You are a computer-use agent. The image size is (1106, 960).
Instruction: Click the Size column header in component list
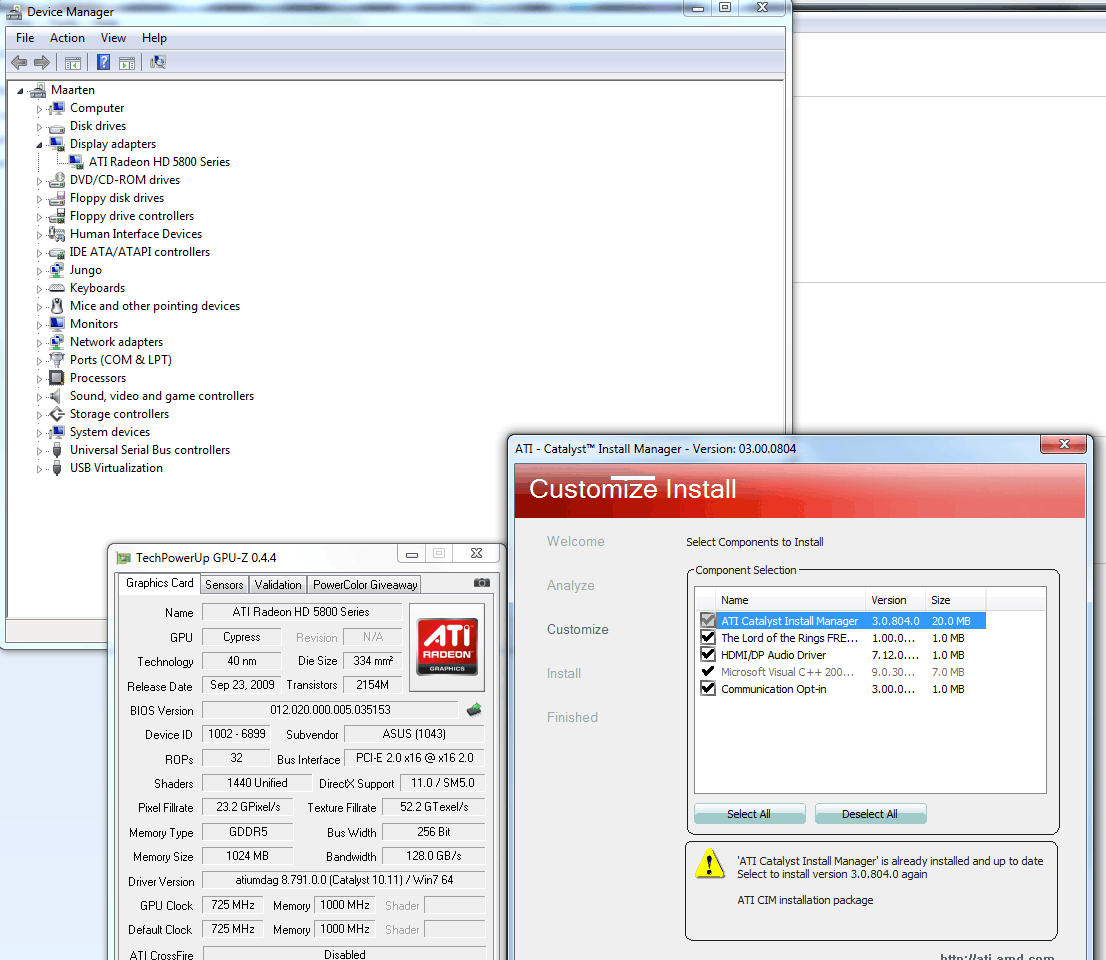coord(955,600)
